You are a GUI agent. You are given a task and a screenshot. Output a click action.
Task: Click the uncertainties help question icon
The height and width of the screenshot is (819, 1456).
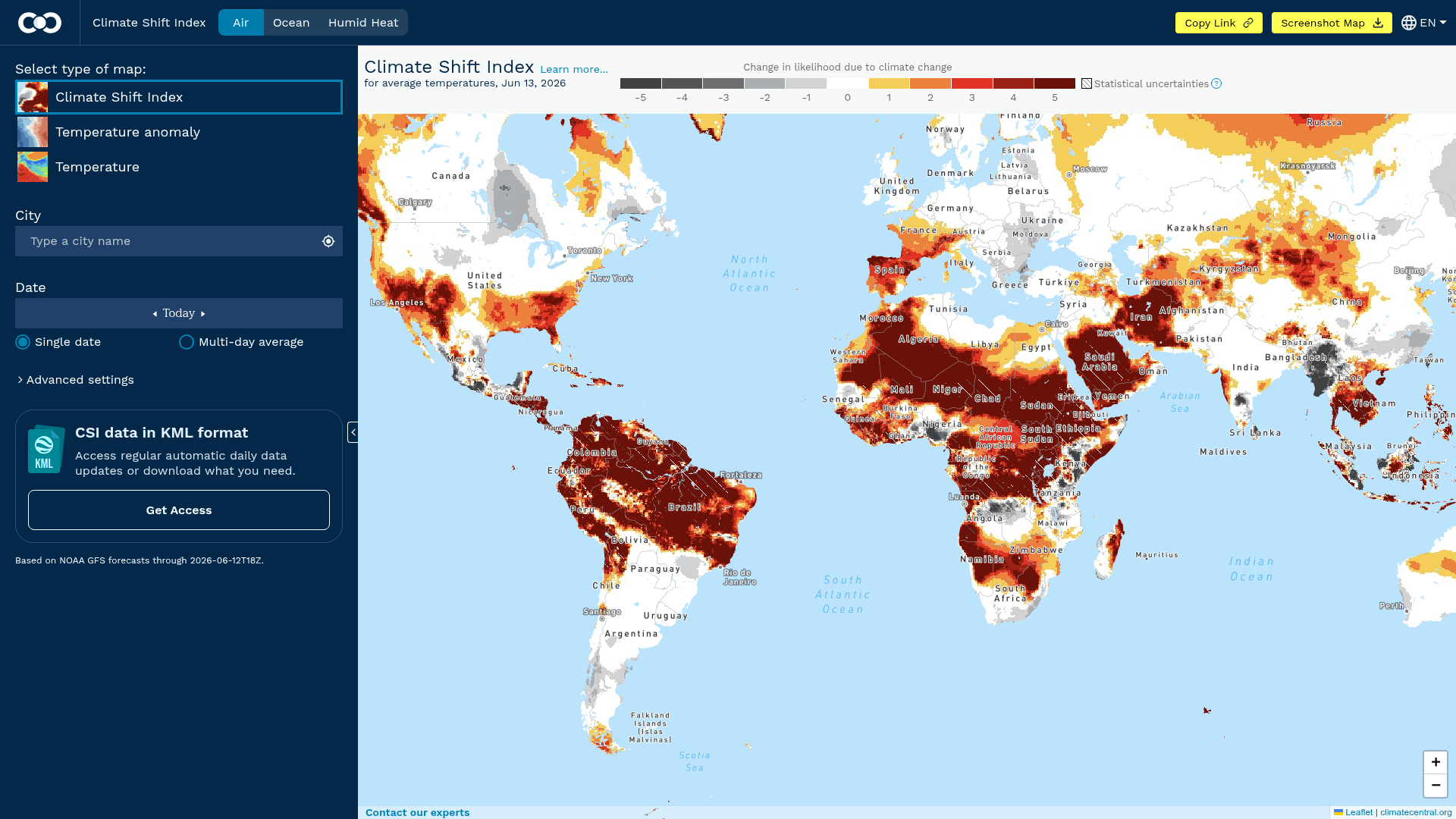click(x=1216, y=83)
